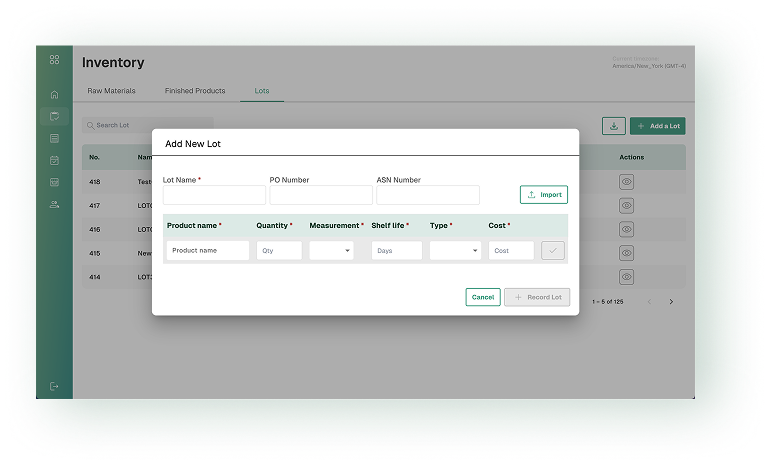Open the Type dropdown
The height and width of the screenshot is (464, 769).
click(455, 250)
